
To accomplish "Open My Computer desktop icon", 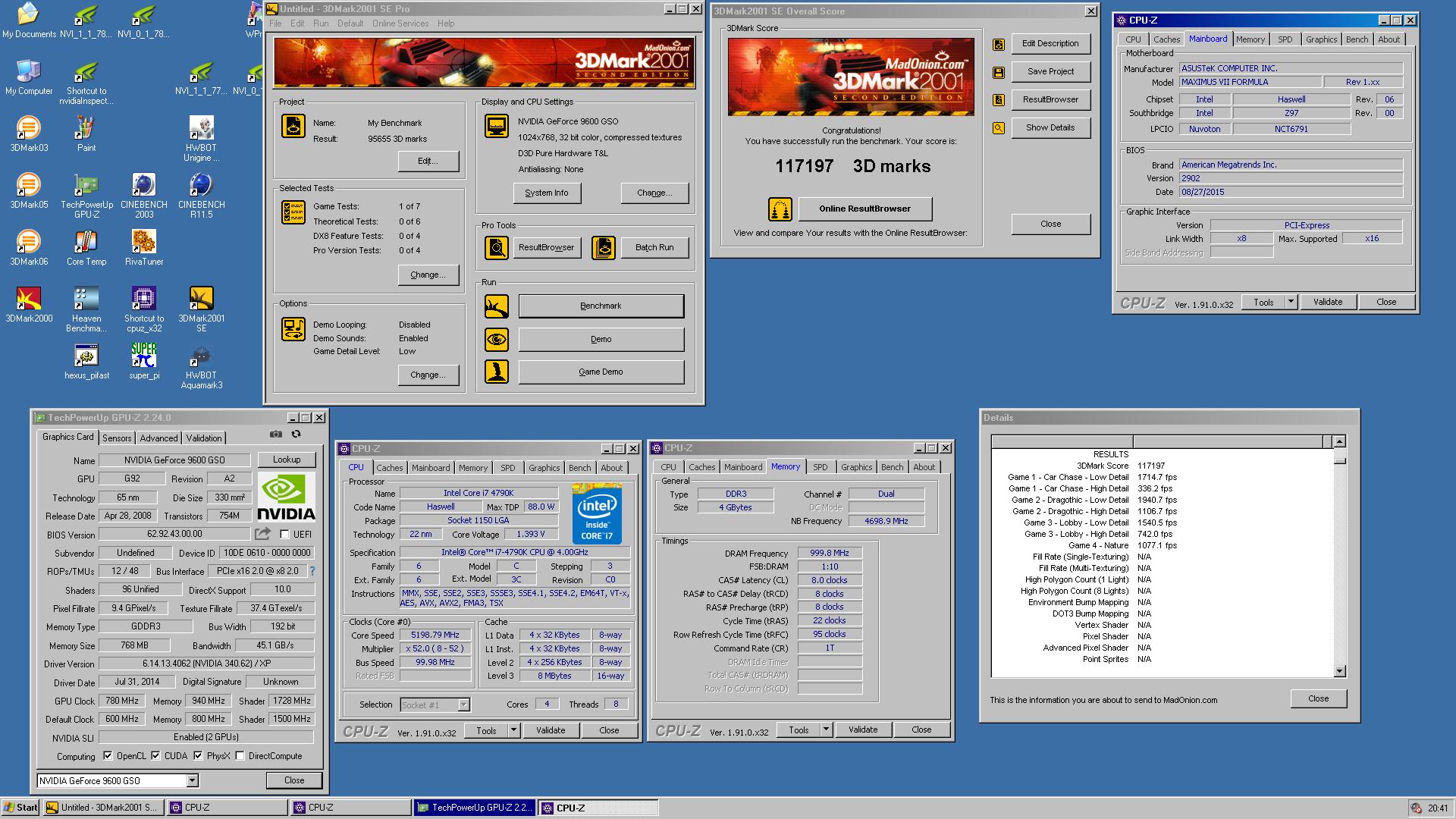I will coord(29,77).
